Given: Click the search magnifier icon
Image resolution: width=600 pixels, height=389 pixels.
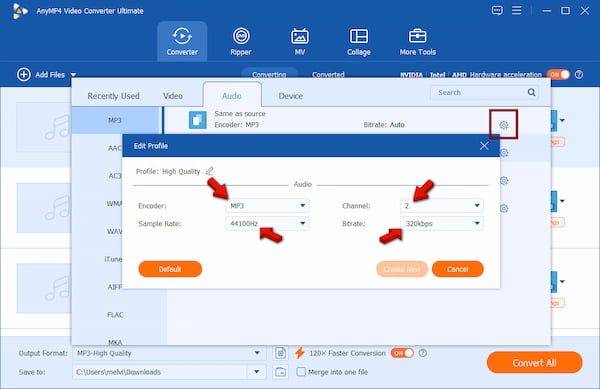Looking at the screenshot, I should [531, 92].
